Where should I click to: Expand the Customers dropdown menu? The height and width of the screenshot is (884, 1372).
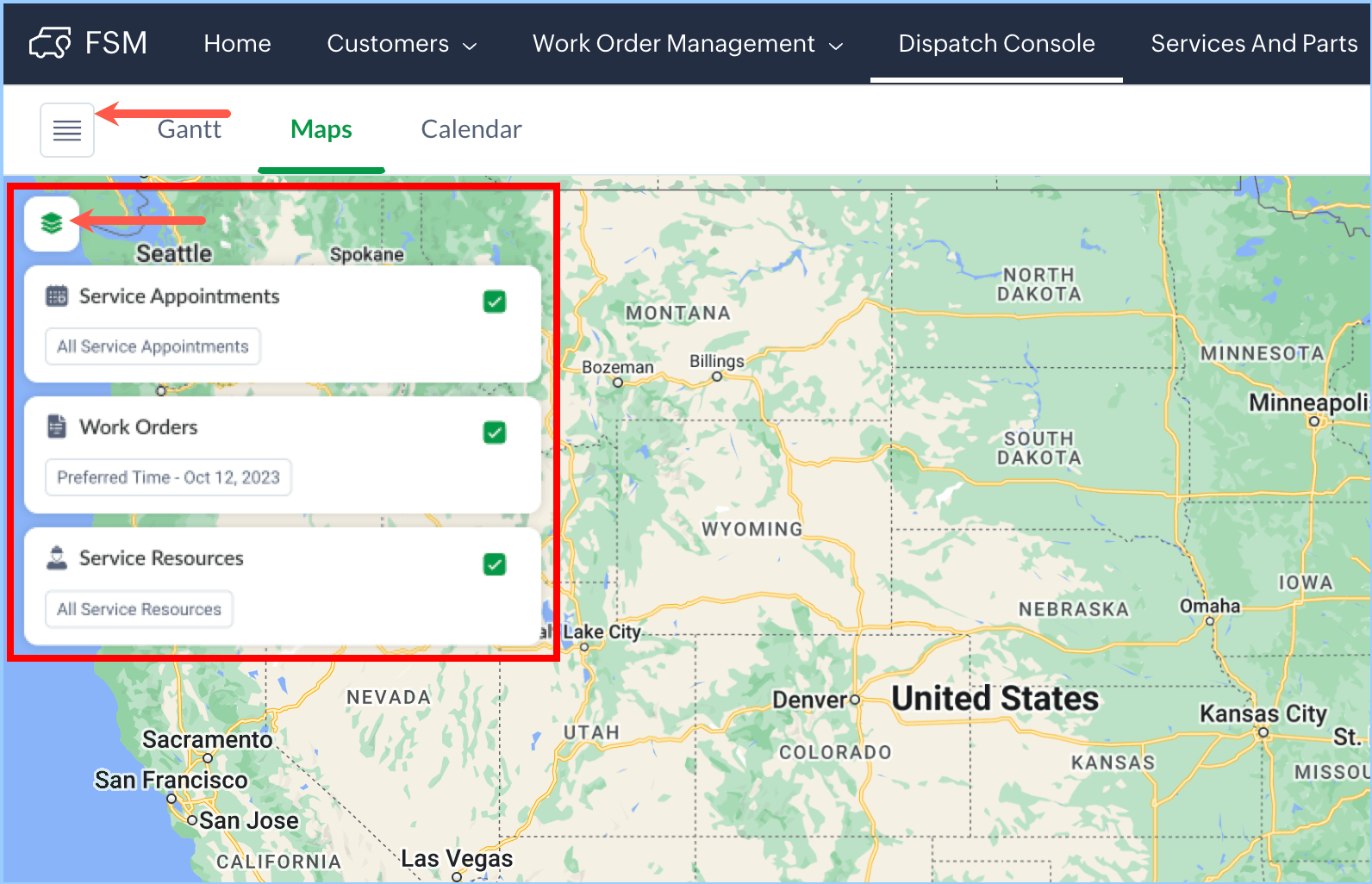pos(402,43)
